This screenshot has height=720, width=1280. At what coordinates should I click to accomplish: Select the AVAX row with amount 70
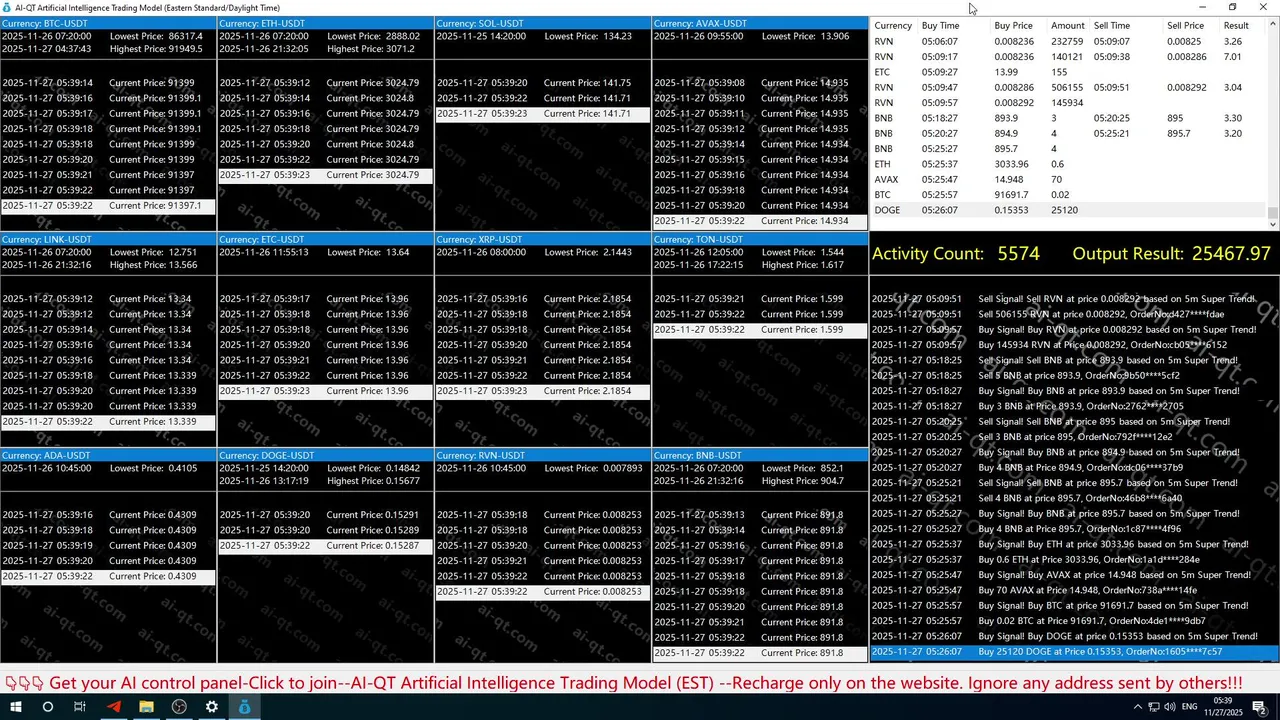(x=1068, y=180)
